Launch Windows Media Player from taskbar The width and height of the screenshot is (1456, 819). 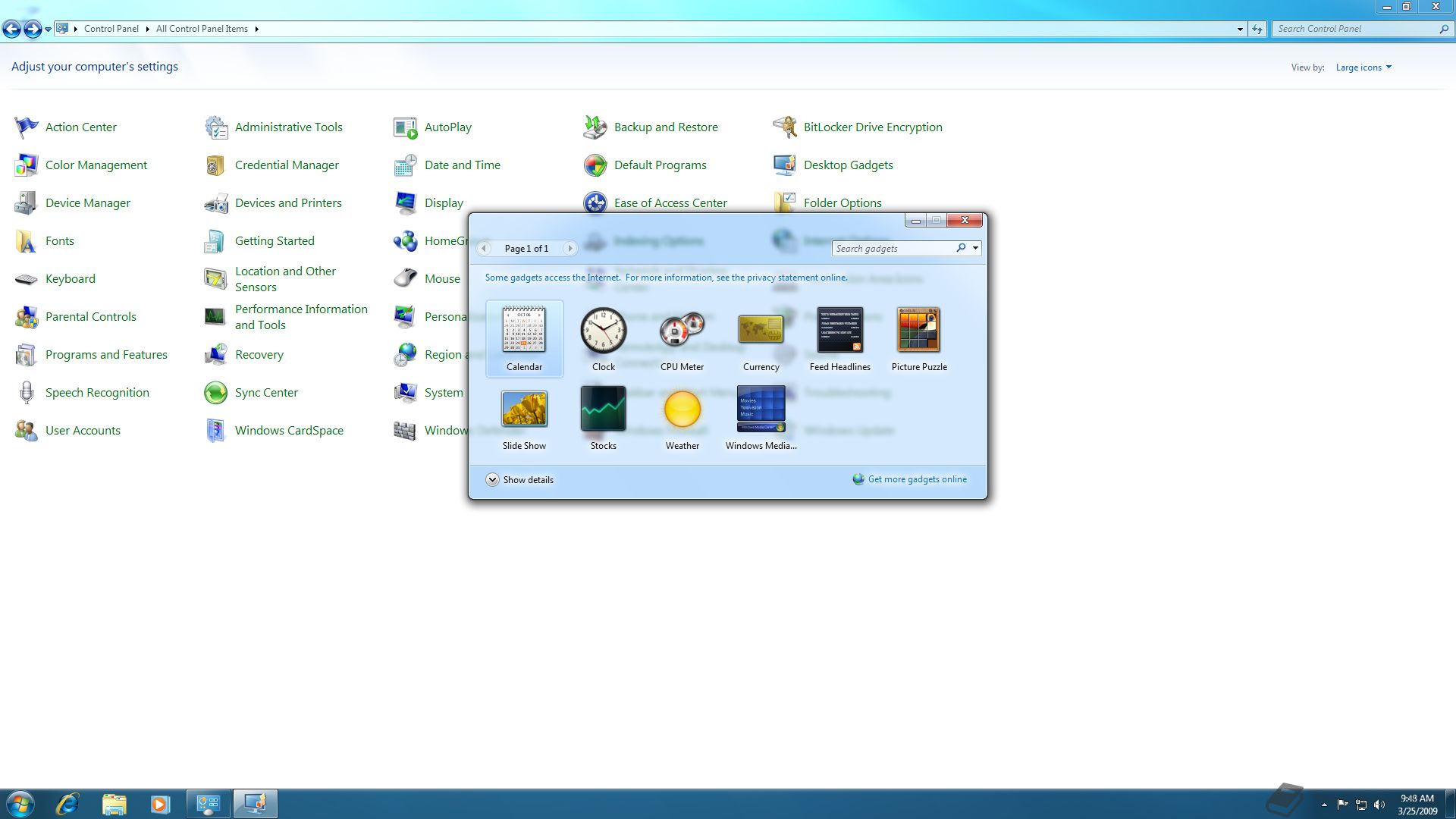click(x=160, y=804)
